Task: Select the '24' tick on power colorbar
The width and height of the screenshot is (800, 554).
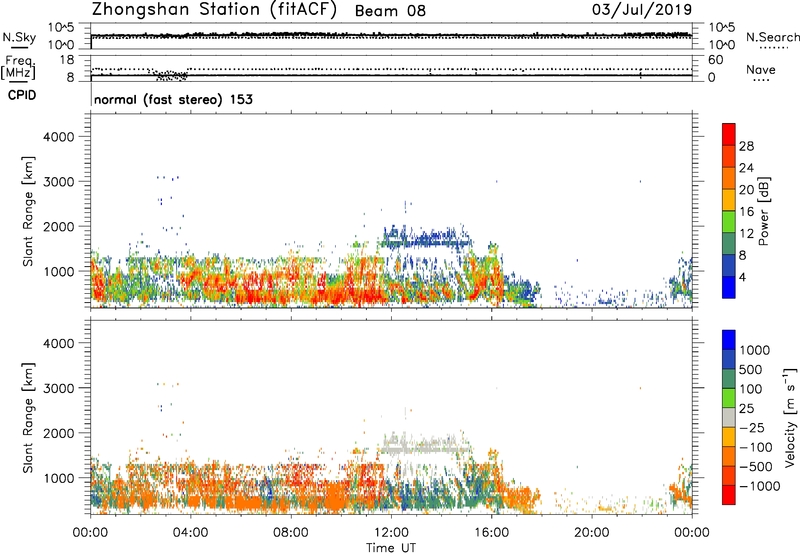Action: (x=746, y=168)
